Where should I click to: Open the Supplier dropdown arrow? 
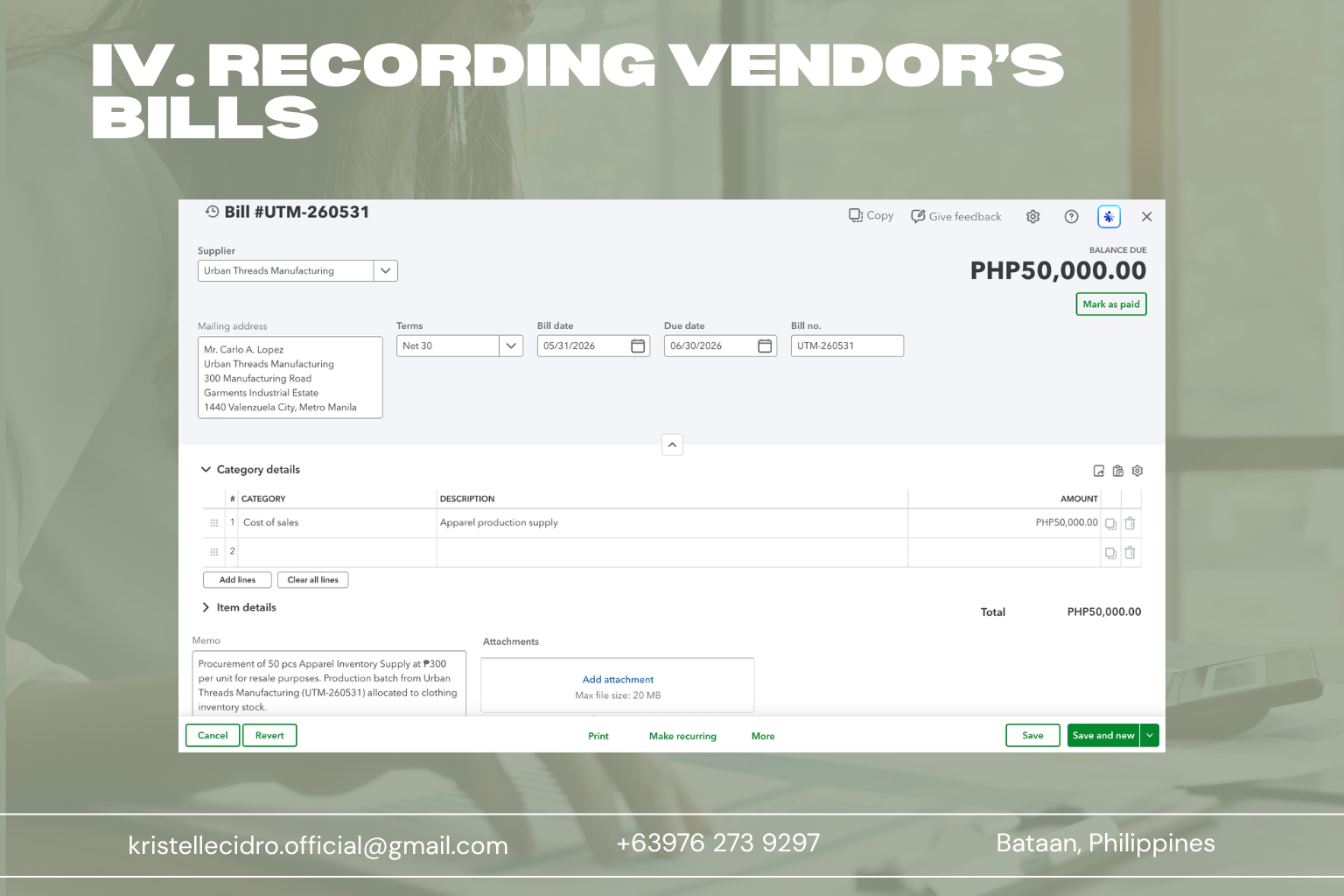click(386, 270)
